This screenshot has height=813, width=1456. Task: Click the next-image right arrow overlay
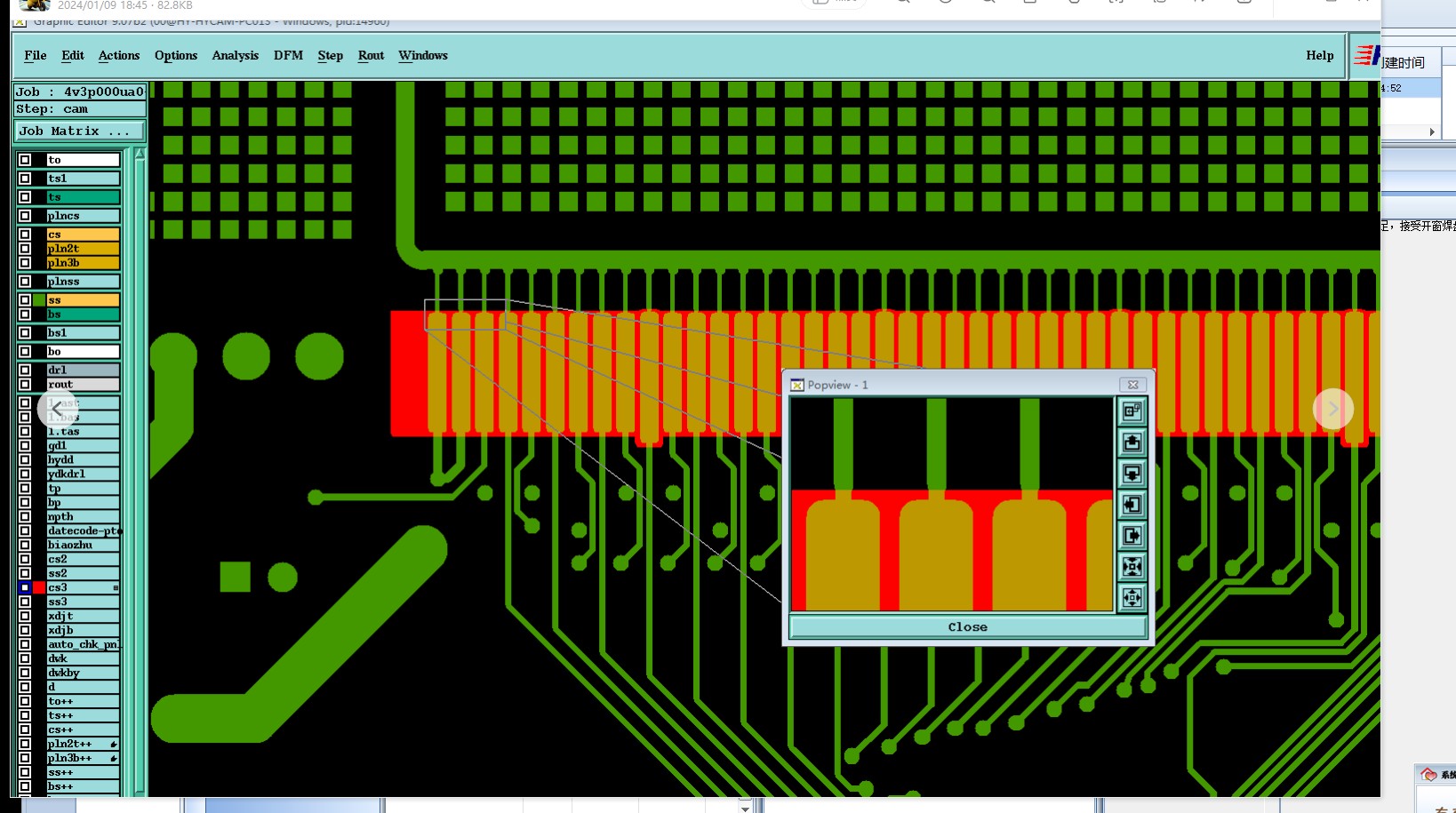tap(1332, 409)
